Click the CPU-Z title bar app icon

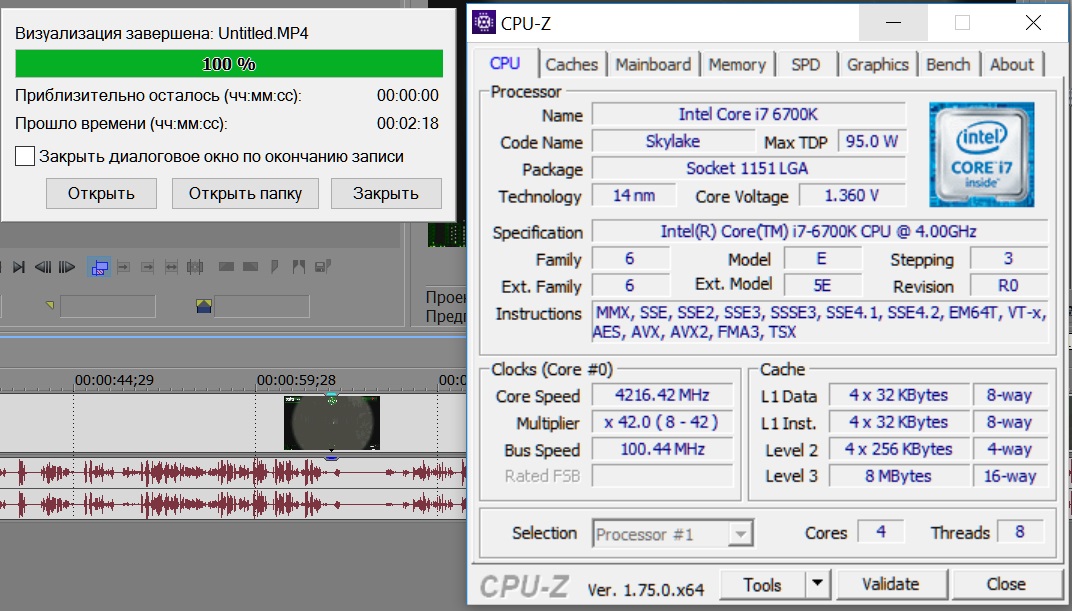coord(484,23)
